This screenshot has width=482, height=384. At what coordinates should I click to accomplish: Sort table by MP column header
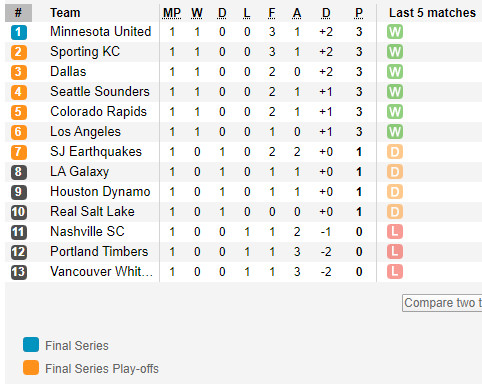click(172, 13)
